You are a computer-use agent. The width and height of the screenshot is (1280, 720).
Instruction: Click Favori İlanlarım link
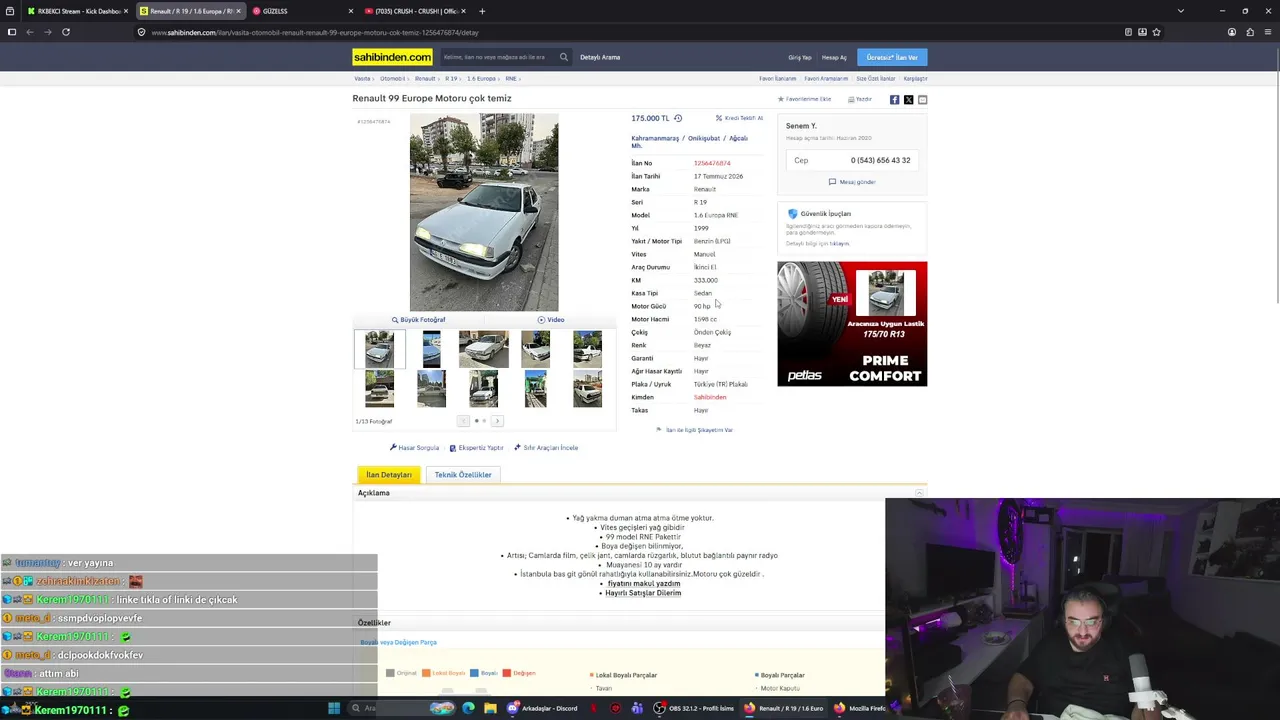[778, 79]
